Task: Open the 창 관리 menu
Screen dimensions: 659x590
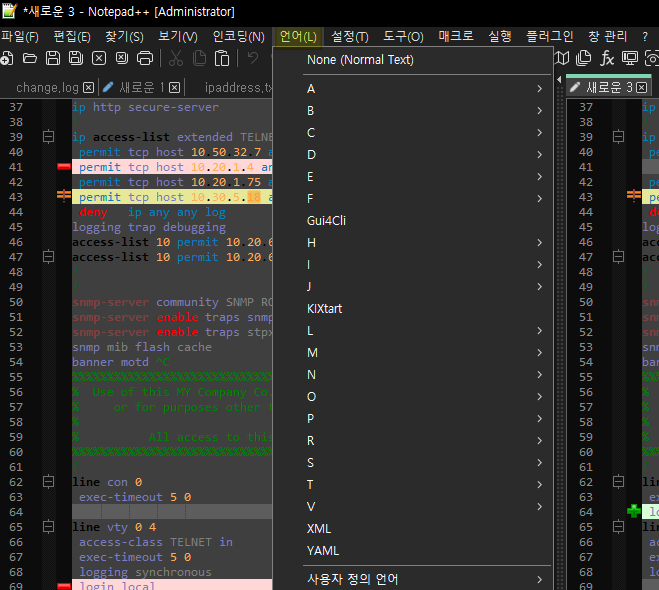Action: [607, 37]
